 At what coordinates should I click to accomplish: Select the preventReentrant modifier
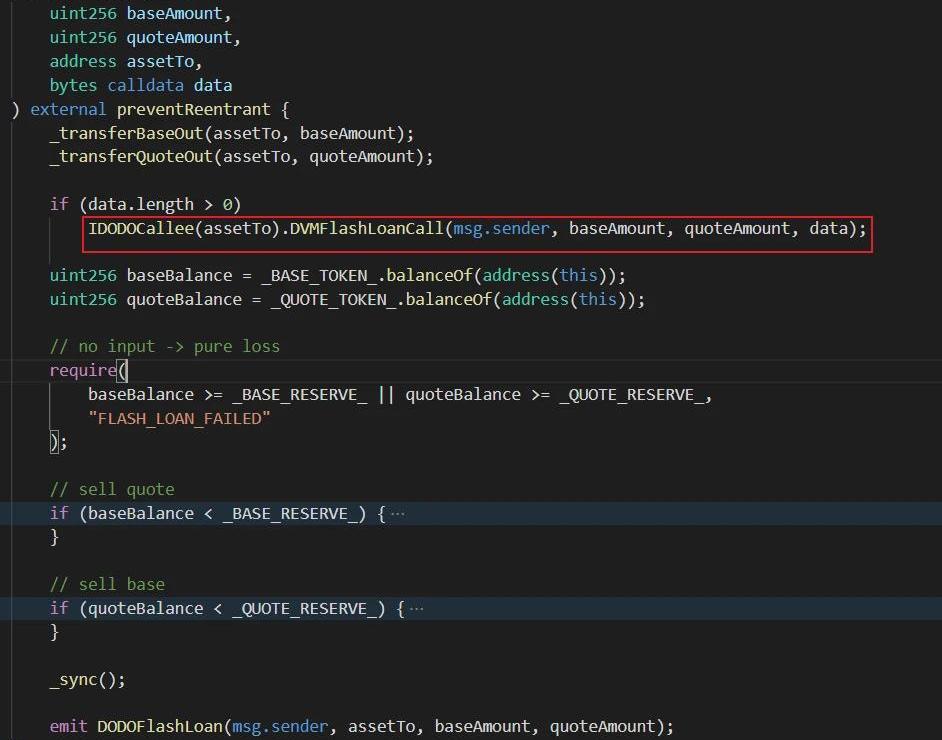pos(193,109)
